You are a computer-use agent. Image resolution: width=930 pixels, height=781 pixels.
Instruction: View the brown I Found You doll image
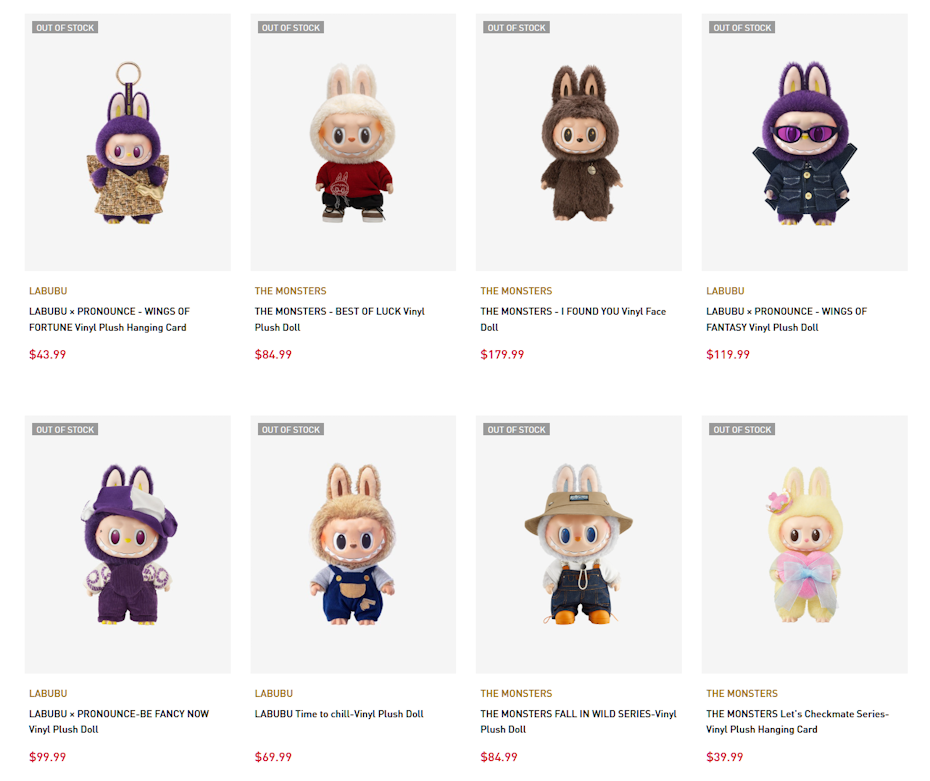pos(579,143)
